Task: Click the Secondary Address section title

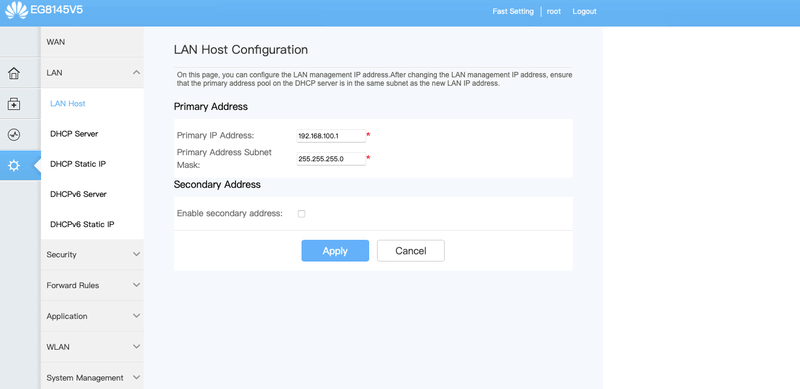Action: (217, 184)
